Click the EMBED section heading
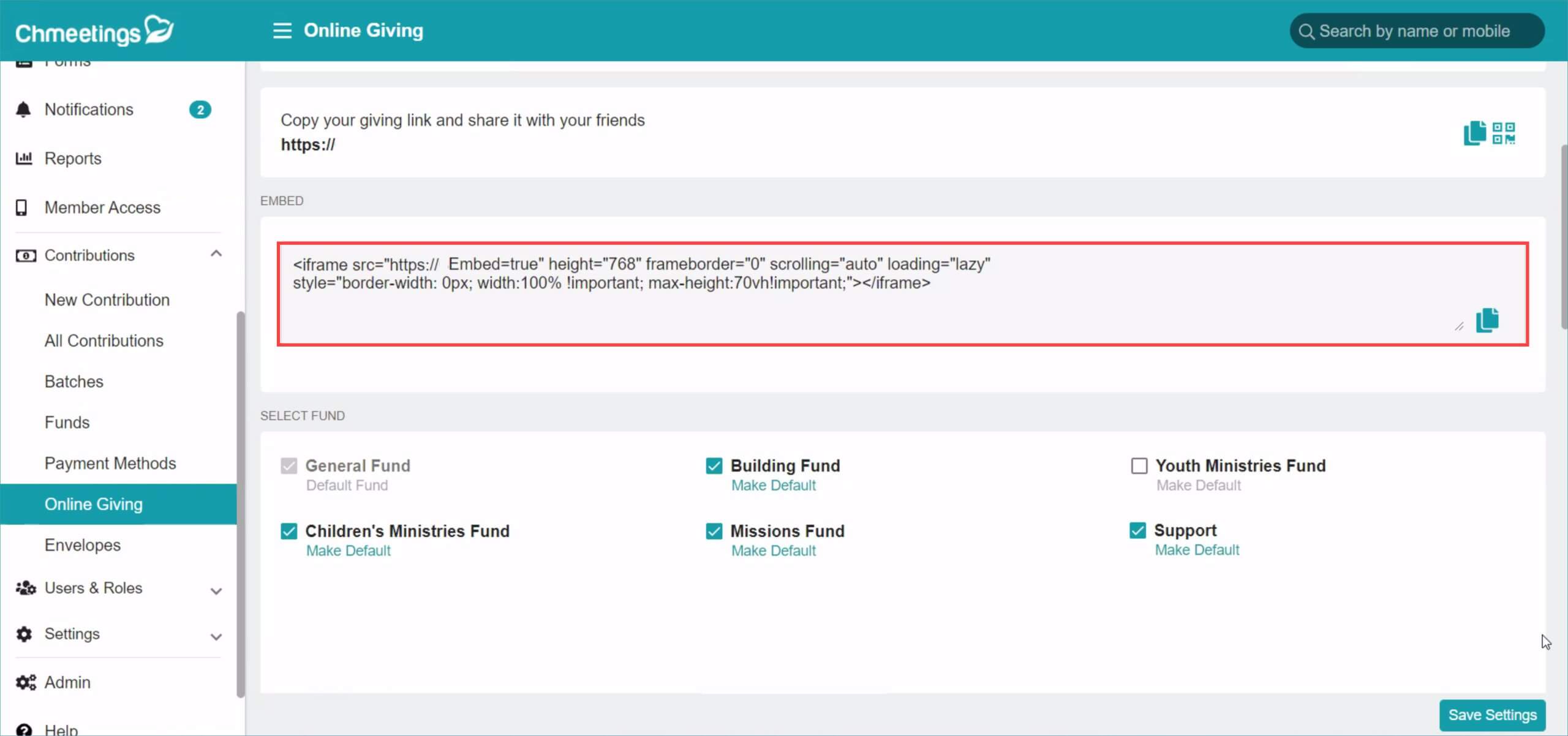This screenshot has width=1568, height=736. [x=282, y=201]
